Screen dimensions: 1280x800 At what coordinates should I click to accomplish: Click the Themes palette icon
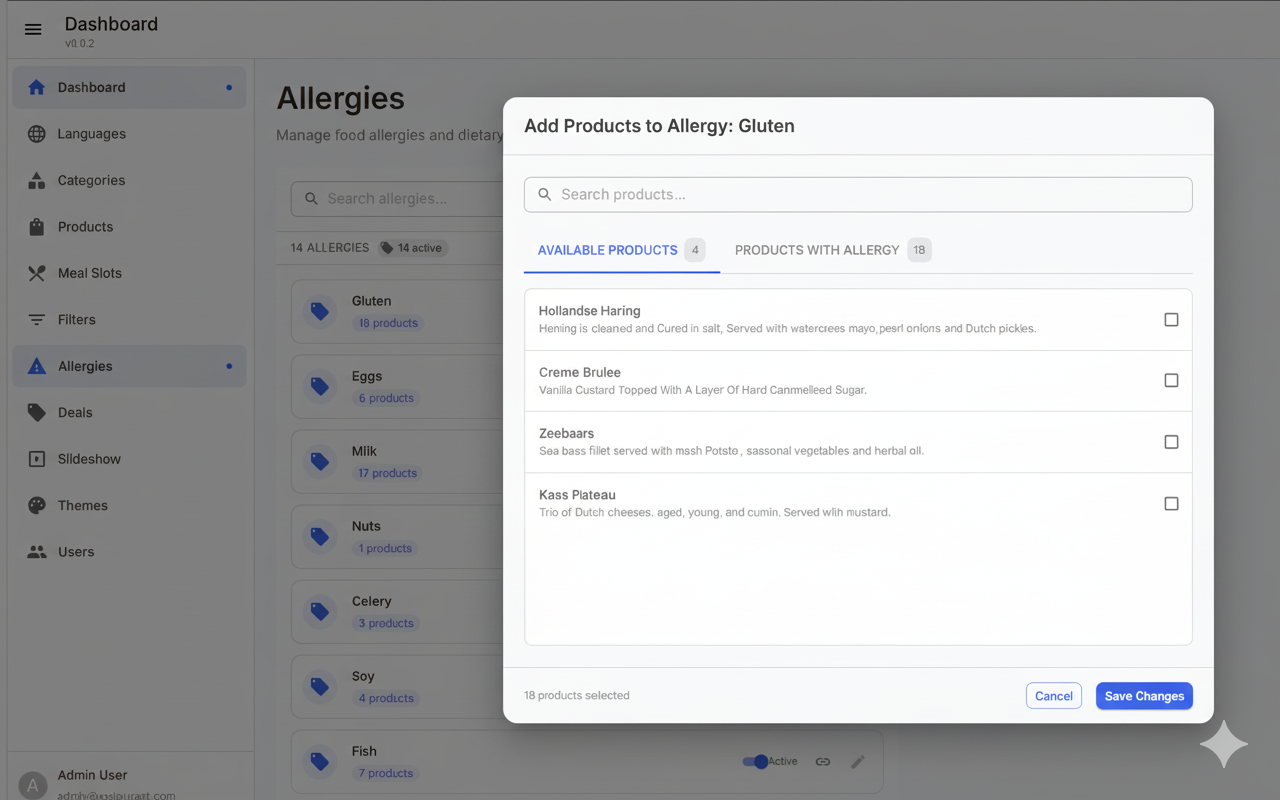tap(36, 505)
